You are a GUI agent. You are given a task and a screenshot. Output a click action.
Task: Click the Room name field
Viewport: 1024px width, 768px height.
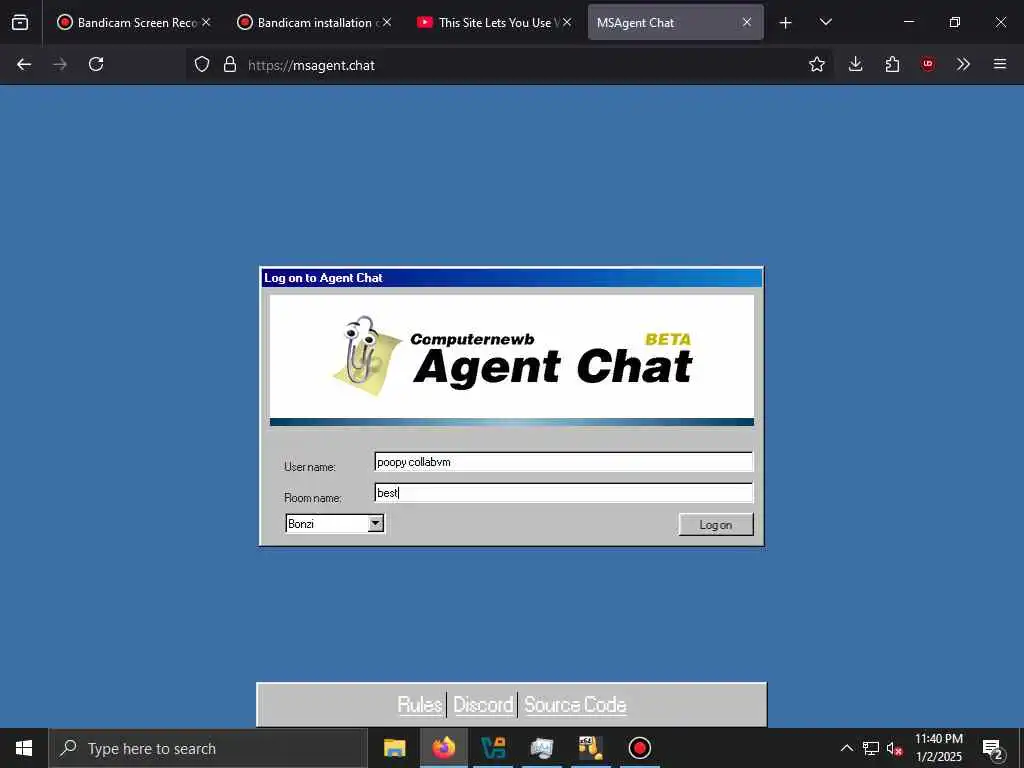564,492
